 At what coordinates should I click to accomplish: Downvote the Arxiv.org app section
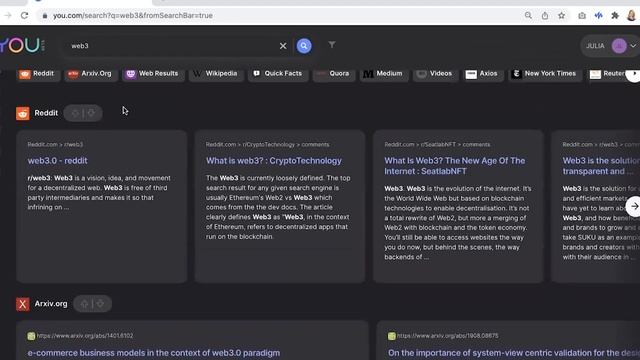tap(100, 304)
